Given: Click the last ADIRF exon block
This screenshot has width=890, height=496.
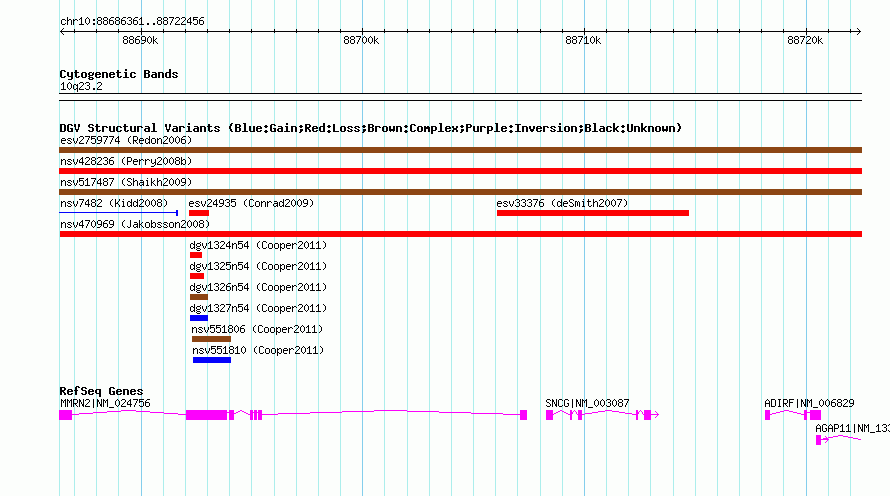Looking at the screenshot, I should click(815, 415).
